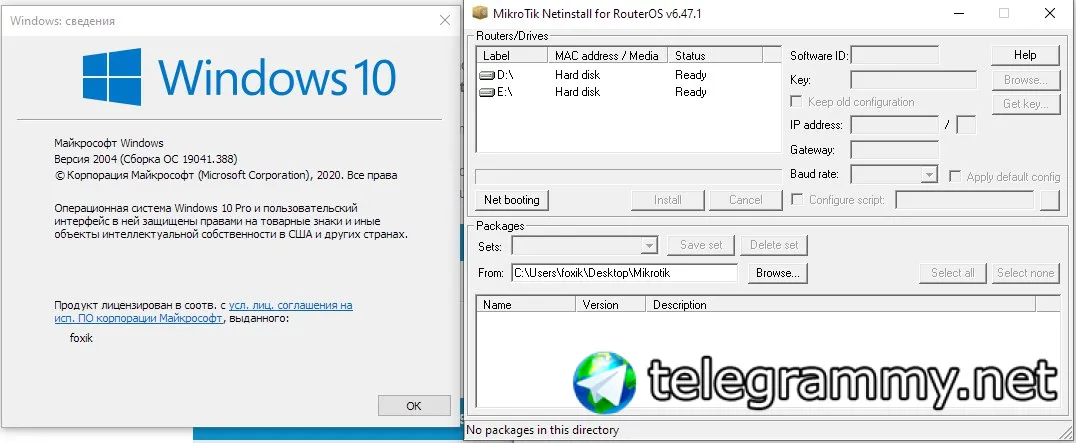Open the Microsoft license terms link
This screenshot has width=1076, height=443.
click(x=204, y=312)
